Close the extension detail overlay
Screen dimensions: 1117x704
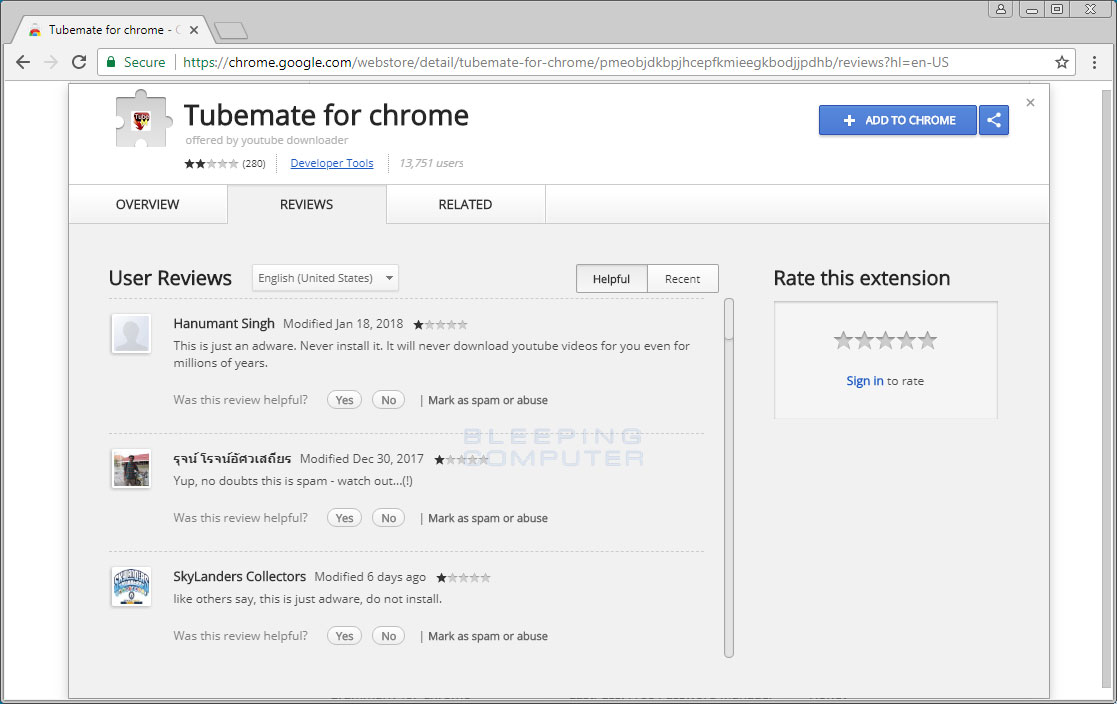pos(1030,103)
